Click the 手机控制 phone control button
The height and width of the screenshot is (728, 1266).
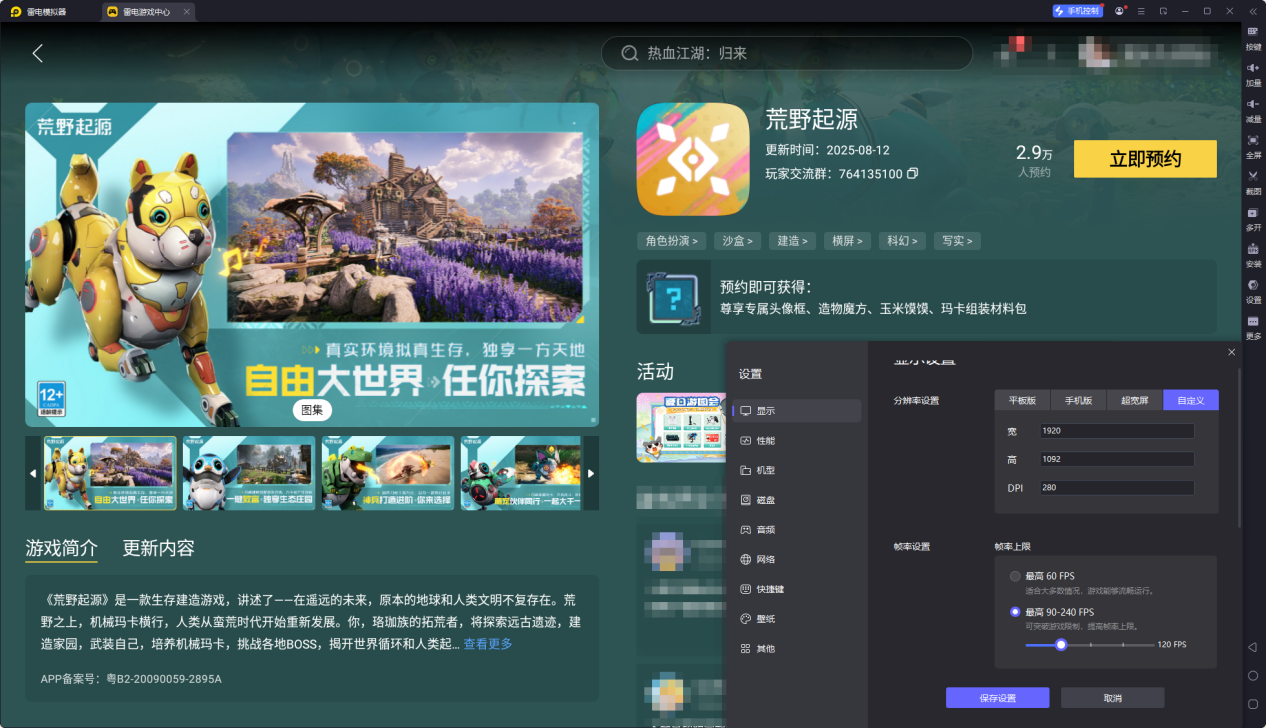1077,11
